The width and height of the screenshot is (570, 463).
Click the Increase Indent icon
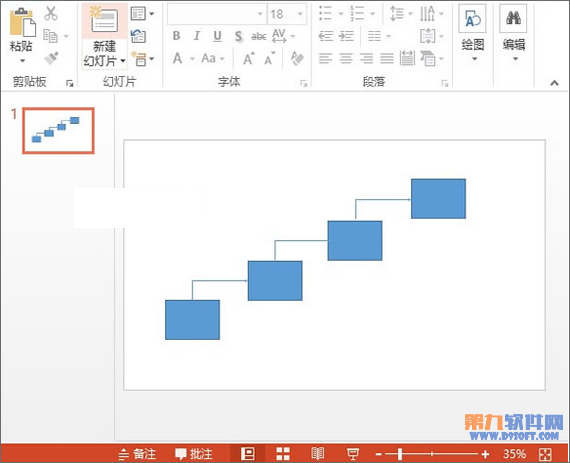pyautogui.click(x=346, y=36)
